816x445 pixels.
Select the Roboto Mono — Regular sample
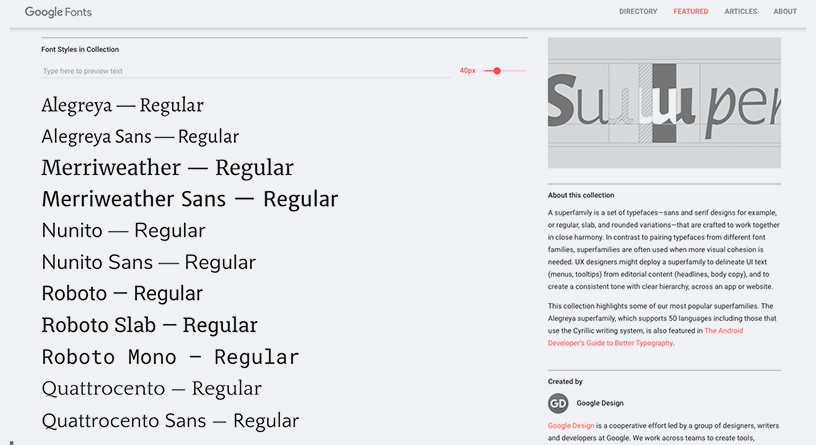tap(170, 357)
